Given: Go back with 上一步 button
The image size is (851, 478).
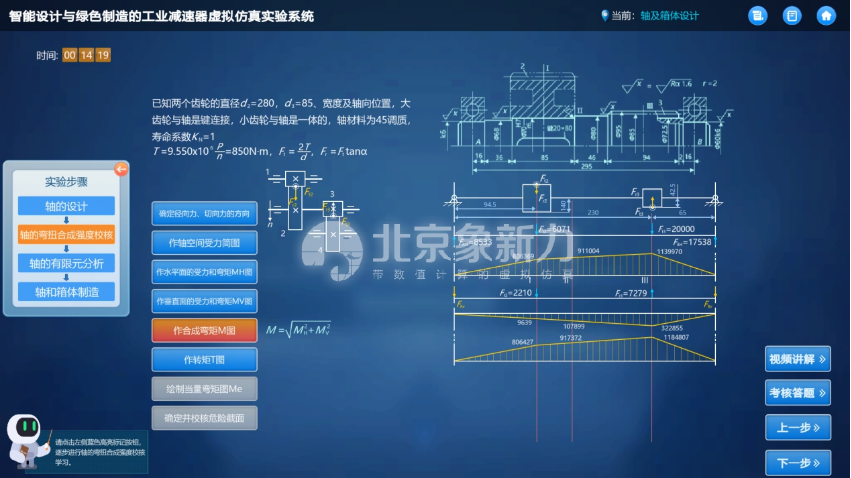Looking at the screenshot, I should pyautogui.click(x=797, y=427).
